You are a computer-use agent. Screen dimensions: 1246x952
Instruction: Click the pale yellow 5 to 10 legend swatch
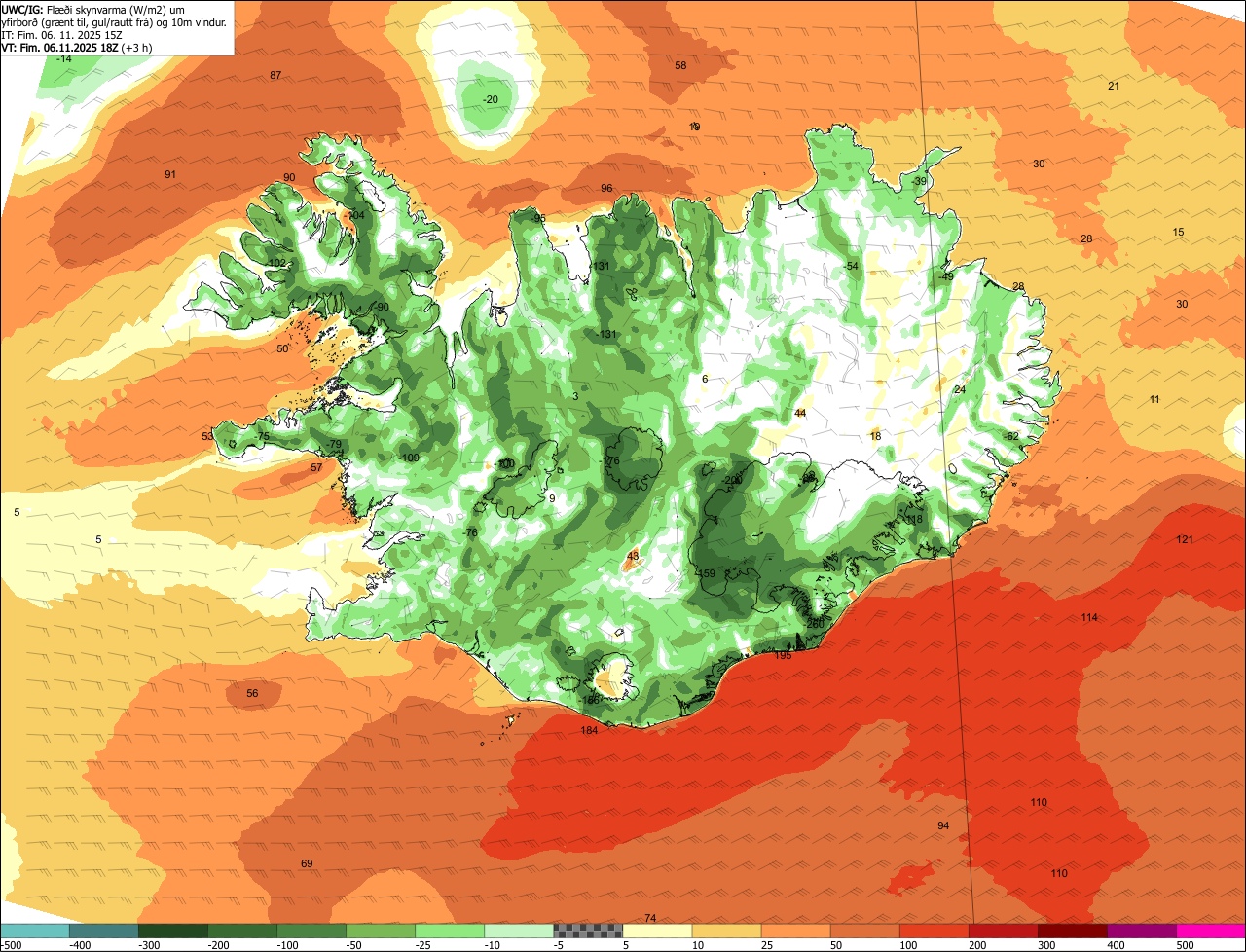[657, 931]
